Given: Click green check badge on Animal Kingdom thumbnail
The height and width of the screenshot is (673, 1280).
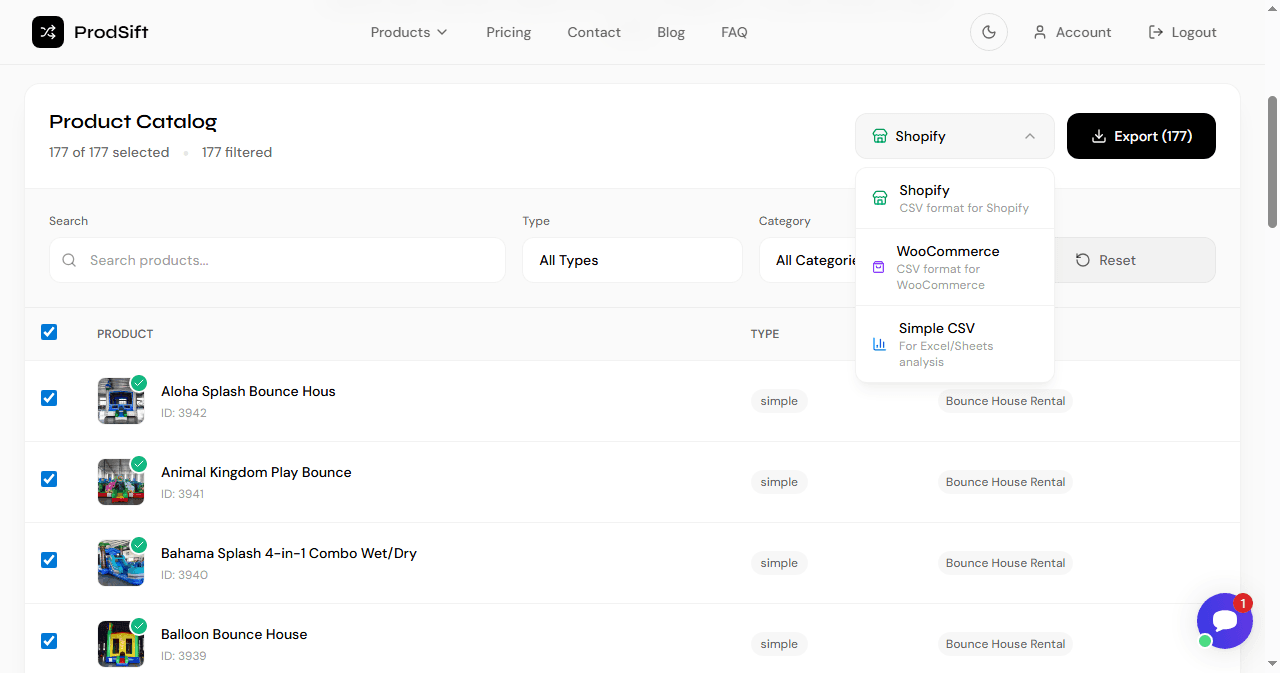Looking at the screenshot, I should pos(139,464).
